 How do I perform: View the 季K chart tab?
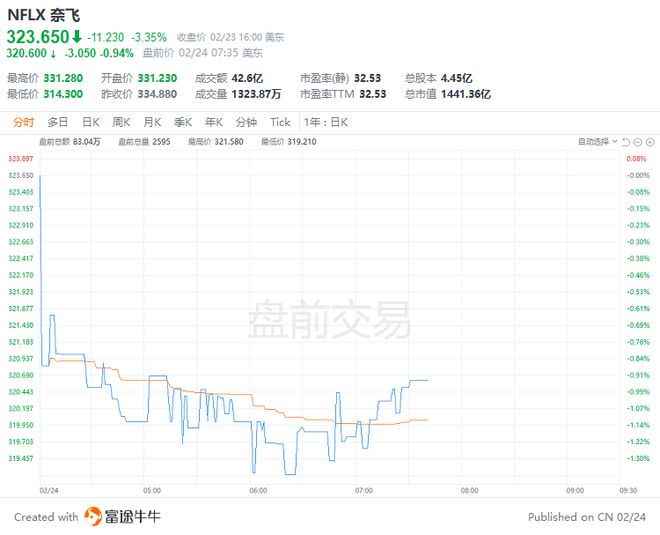[182, 122]
